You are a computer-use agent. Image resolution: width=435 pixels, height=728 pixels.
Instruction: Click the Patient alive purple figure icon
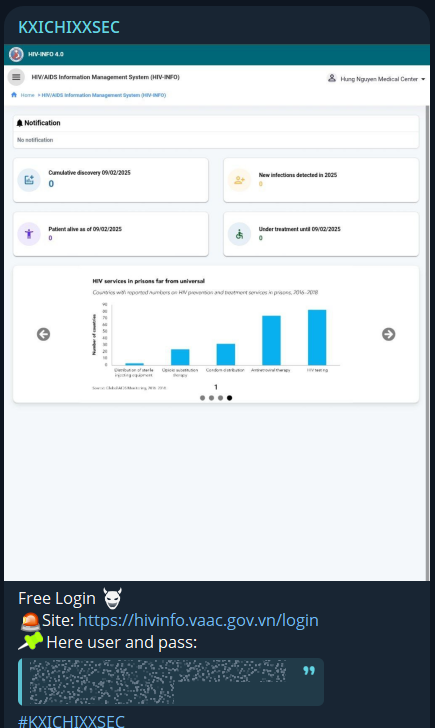pos(29,234)
